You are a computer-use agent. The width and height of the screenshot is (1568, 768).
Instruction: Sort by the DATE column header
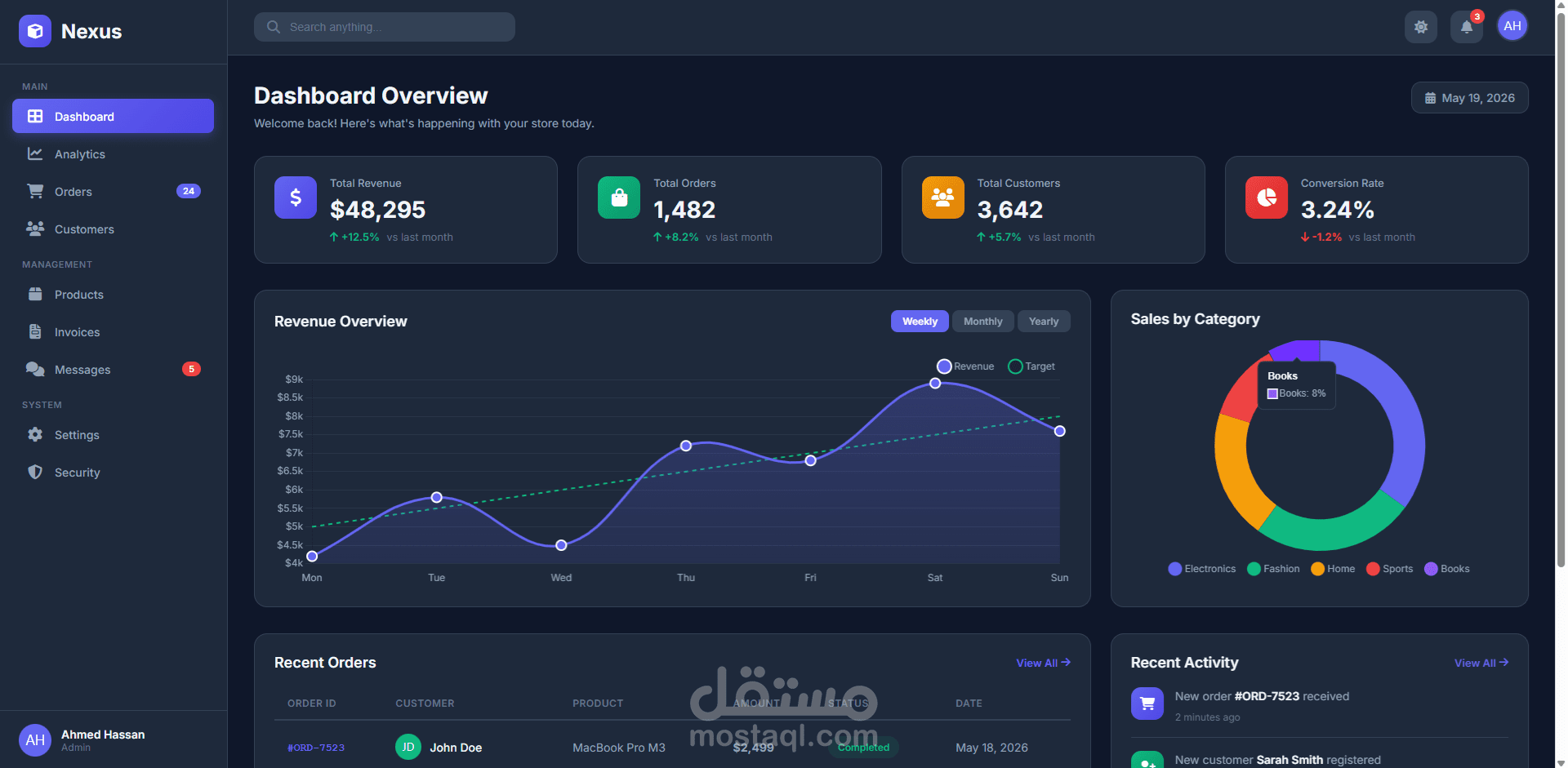click(969, 704)
